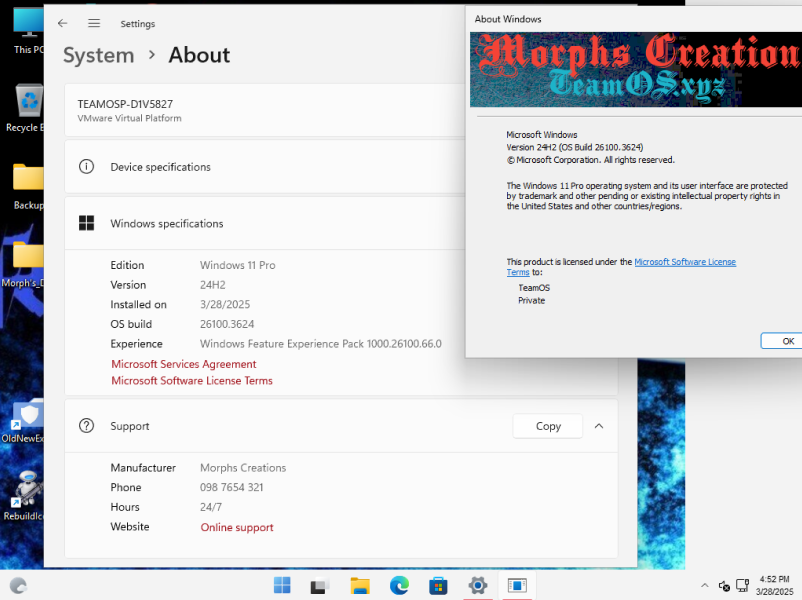802x600 pixels.
Task: Select the device name TEAMOSP-D1V5827
Action: (x=125, y=104)
